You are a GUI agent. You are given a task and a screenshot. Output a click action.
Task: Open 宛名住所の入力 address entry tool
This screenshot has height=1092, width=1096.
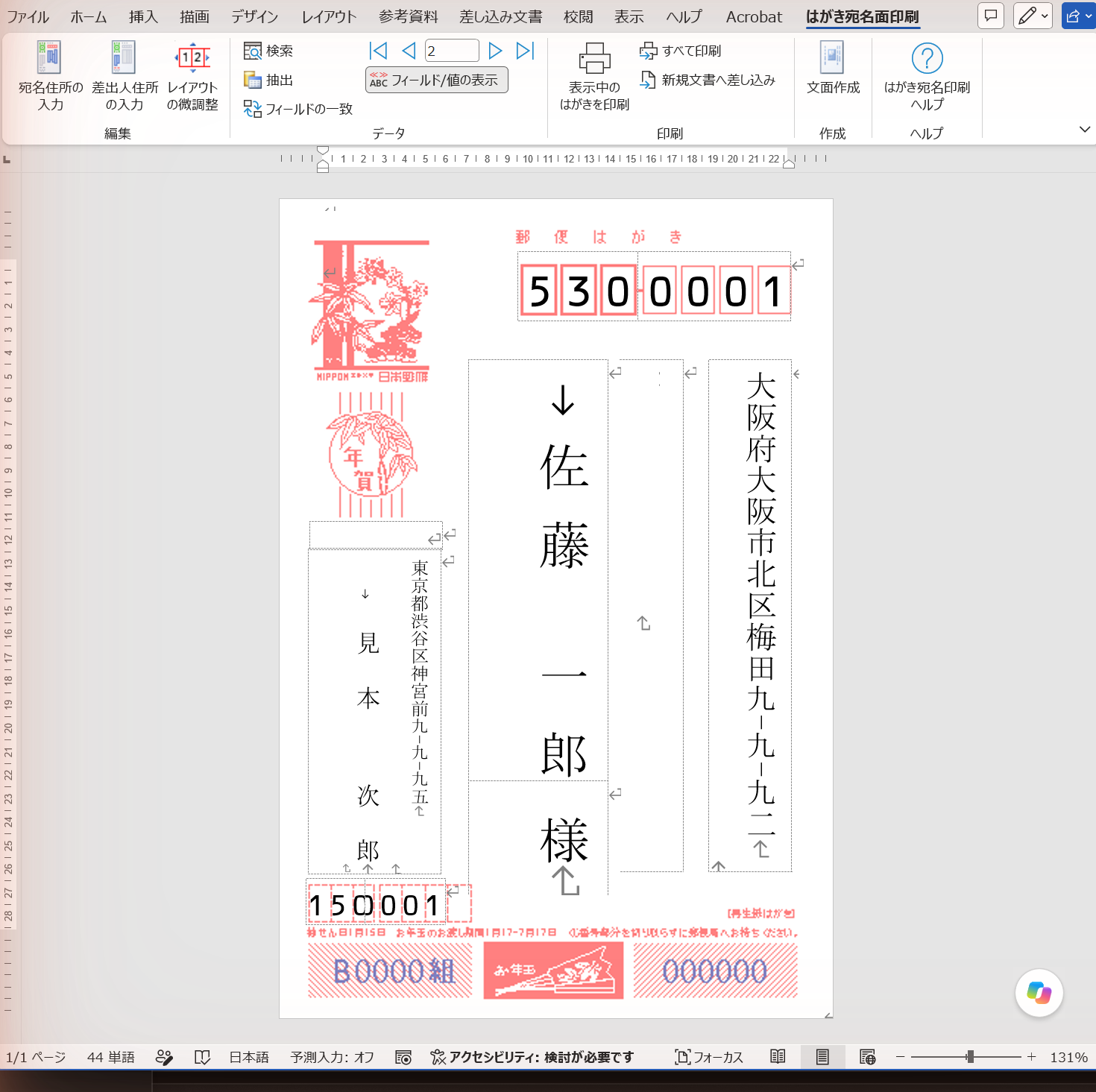click(x=51, y=76)
